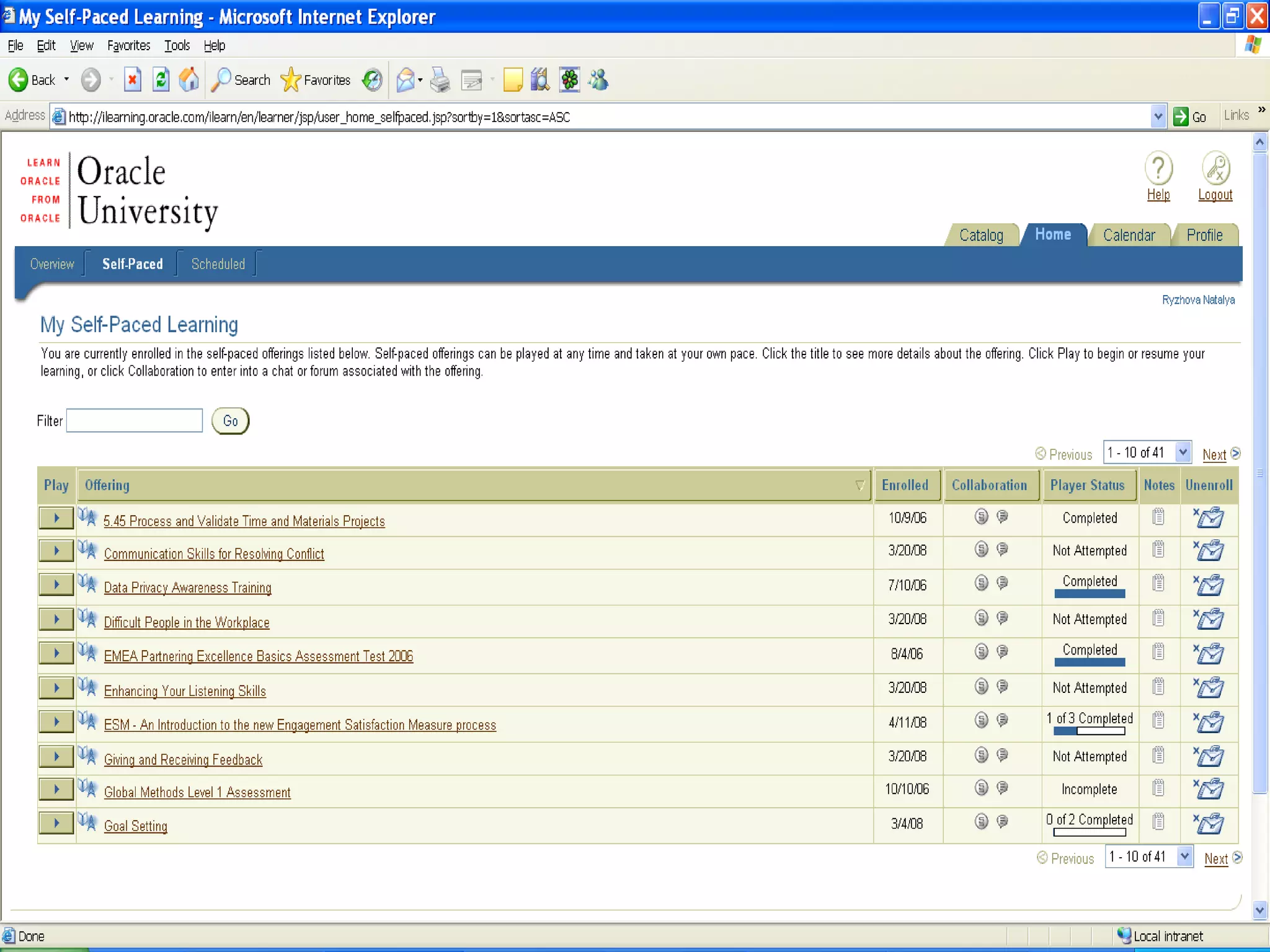Open forum for Enhancing Your Listening Skills
The height and width of the screenshot is (952, 1270).
(x=1002, y=686)
